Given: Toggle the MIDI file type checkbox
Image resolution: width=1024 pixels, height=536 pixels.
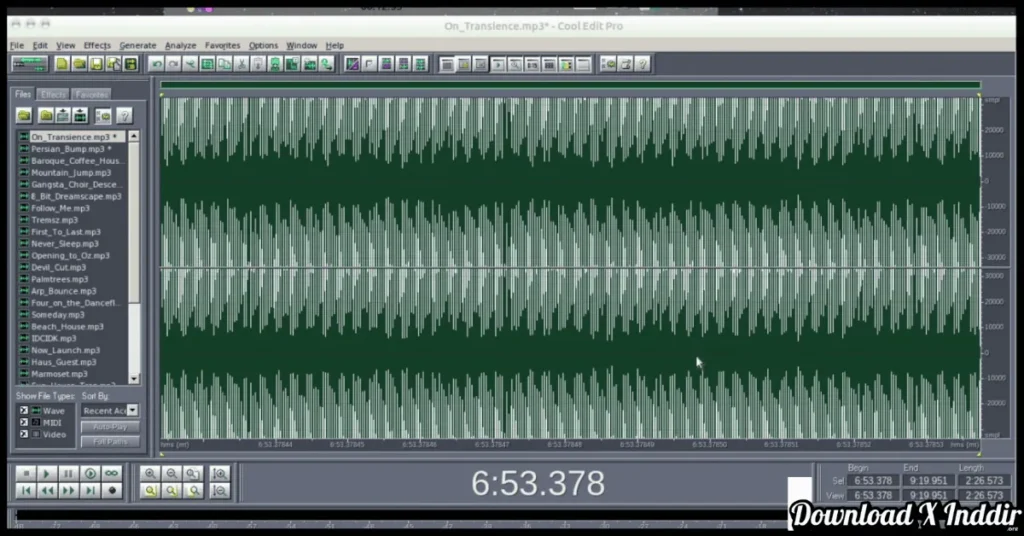Looking at the screenshot, I should pyautogui.click(x=24, y=422).
